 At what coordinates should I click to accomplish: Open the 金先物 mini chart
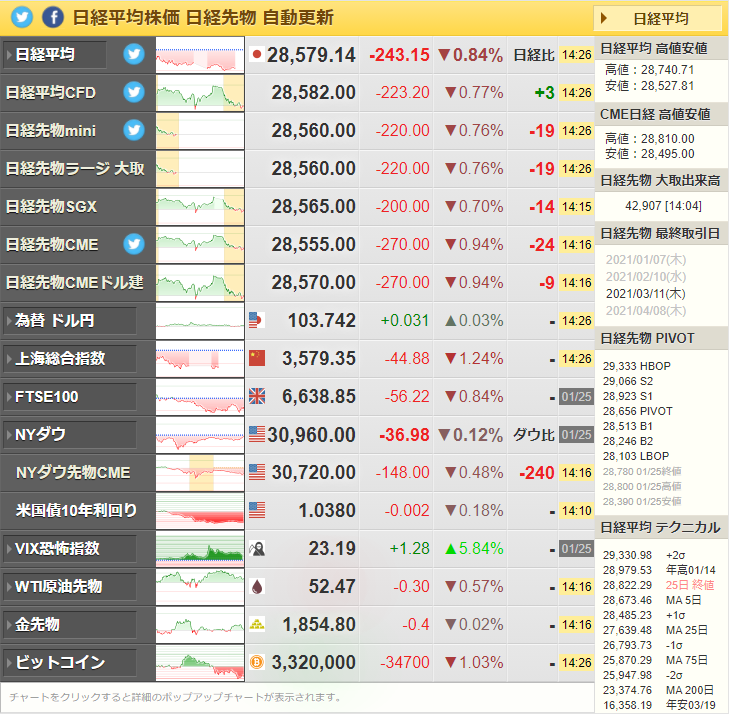[x=200, y=624]
